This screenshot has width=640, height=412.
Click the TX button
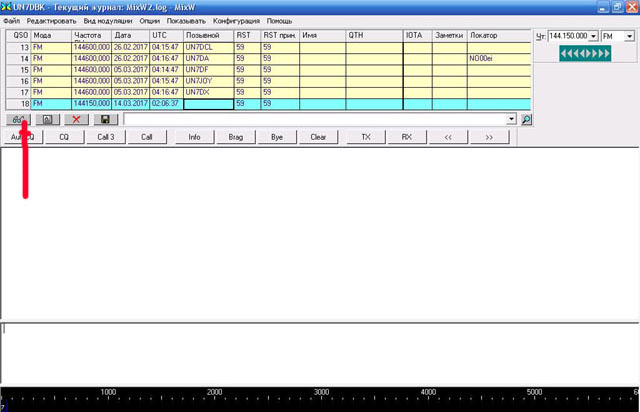click(366, 137)
